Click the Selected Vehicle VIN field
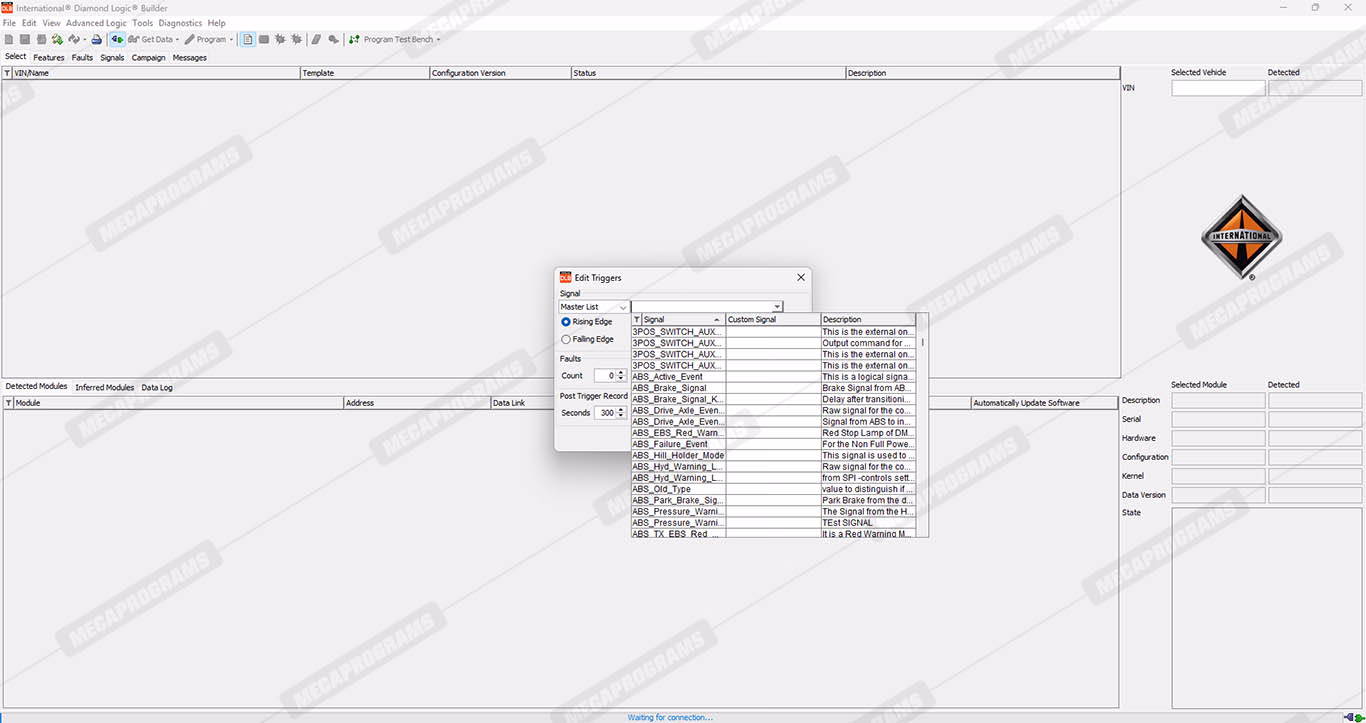The image size is (1366, 723). (x=1218, y=88)
